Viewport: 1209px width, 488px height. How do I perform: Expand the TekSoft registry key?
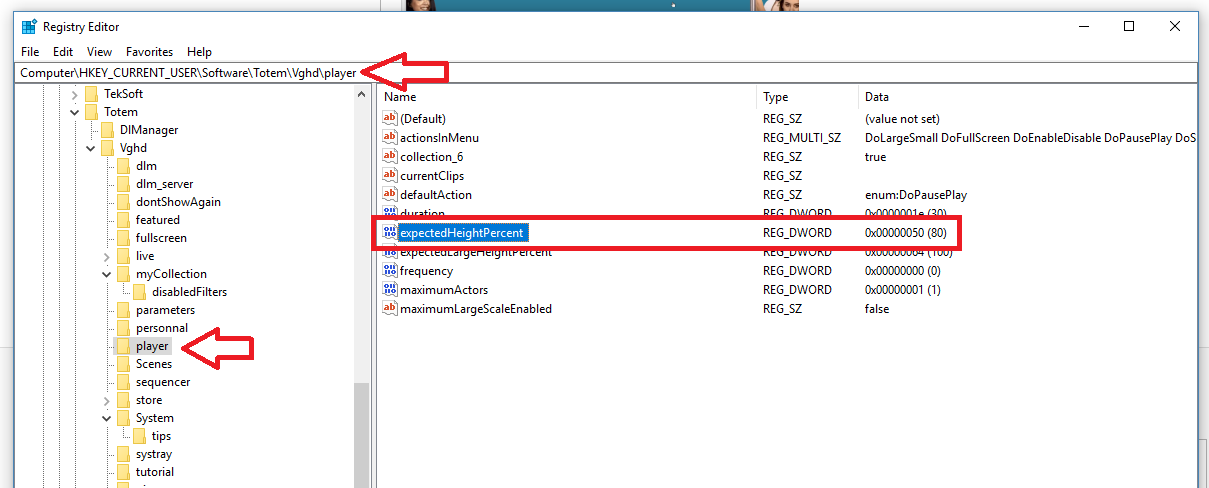pyautogui.click(x=75, y=94)
